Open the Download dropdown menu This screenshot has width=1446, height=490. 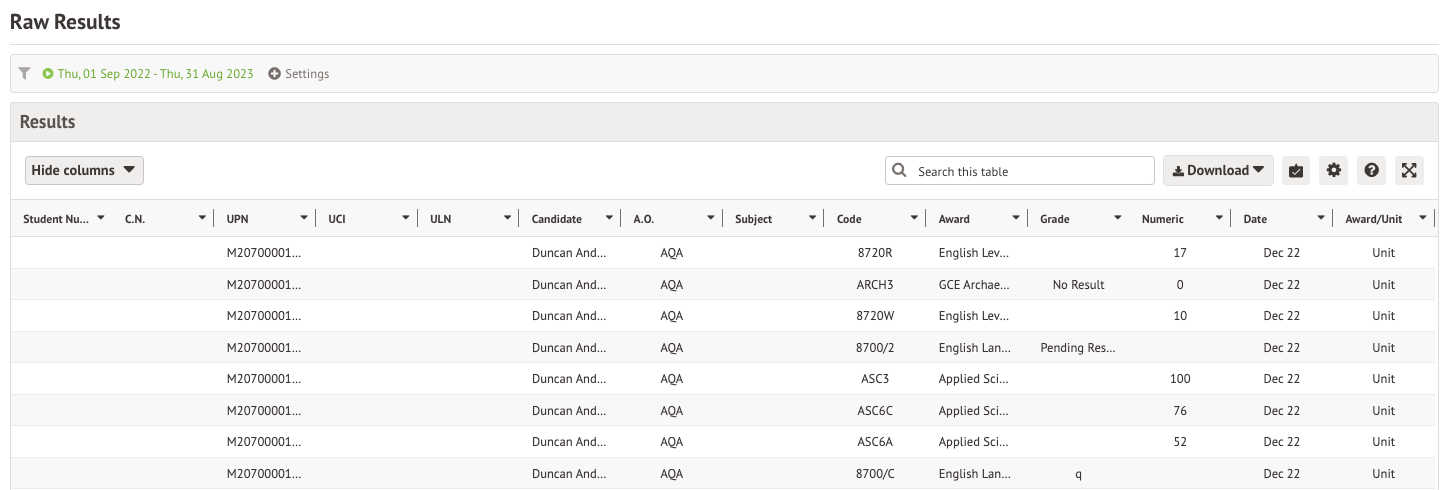[x=1217, y=171]
